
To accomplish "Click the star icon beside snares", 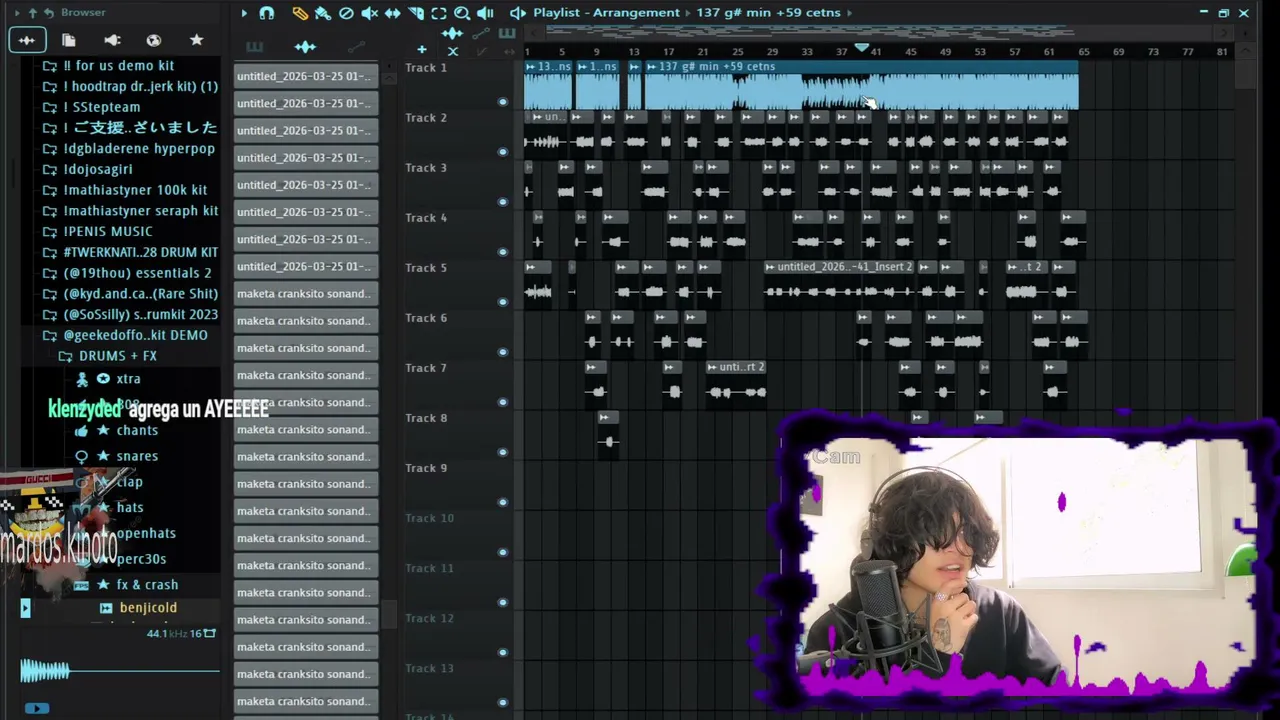I will pos(103,456).
